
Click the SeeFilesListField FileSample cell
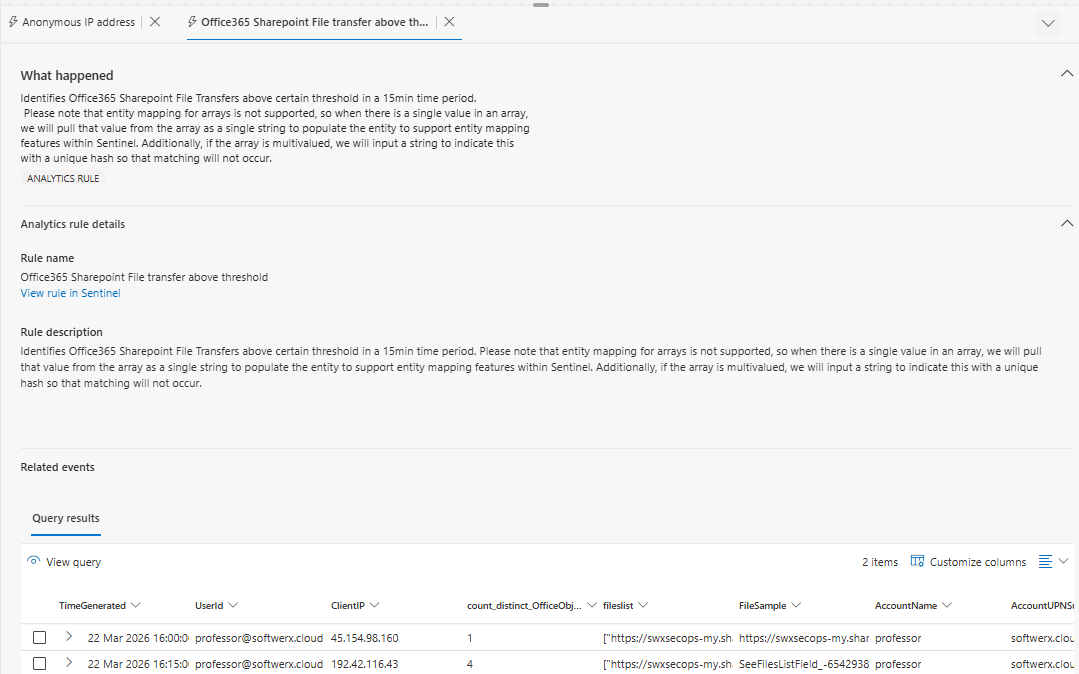point(804,664)
